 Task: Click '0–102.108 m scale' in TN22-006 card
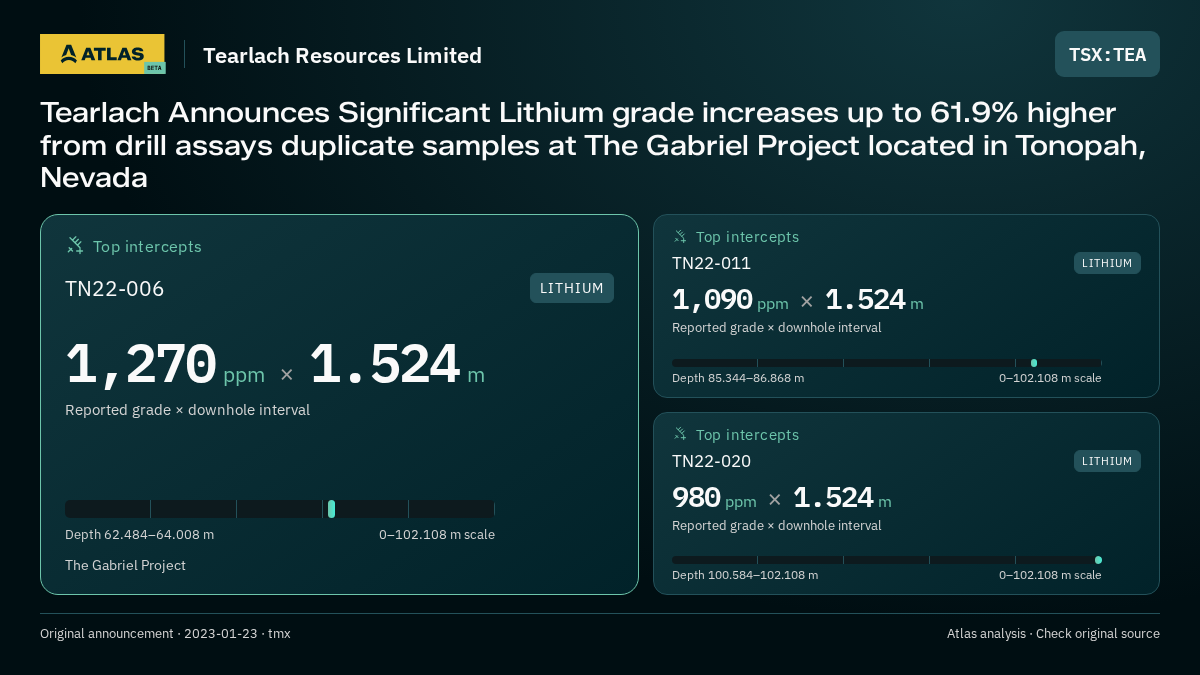(x=437, y=534)
